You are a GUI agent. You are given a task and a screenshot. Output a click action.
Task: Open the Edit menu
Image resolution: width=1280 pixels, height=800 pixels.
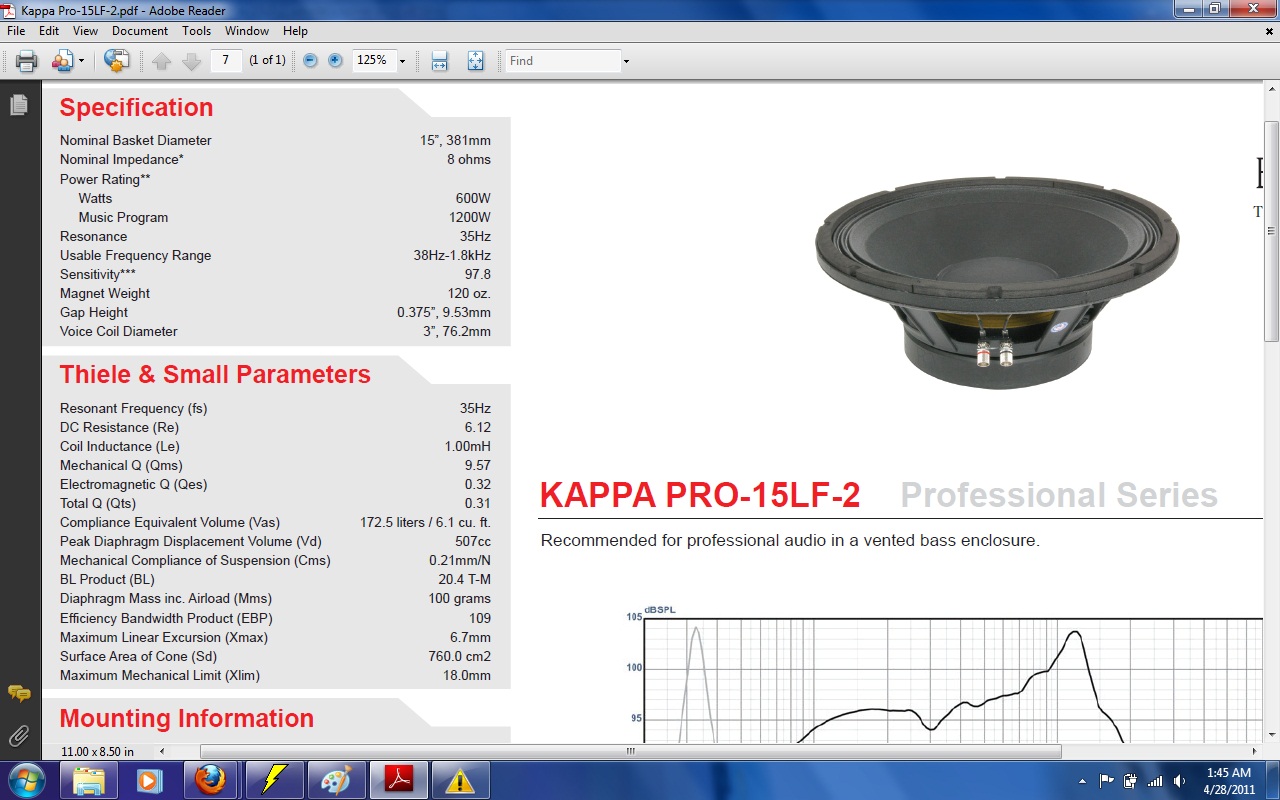point(49,31)
